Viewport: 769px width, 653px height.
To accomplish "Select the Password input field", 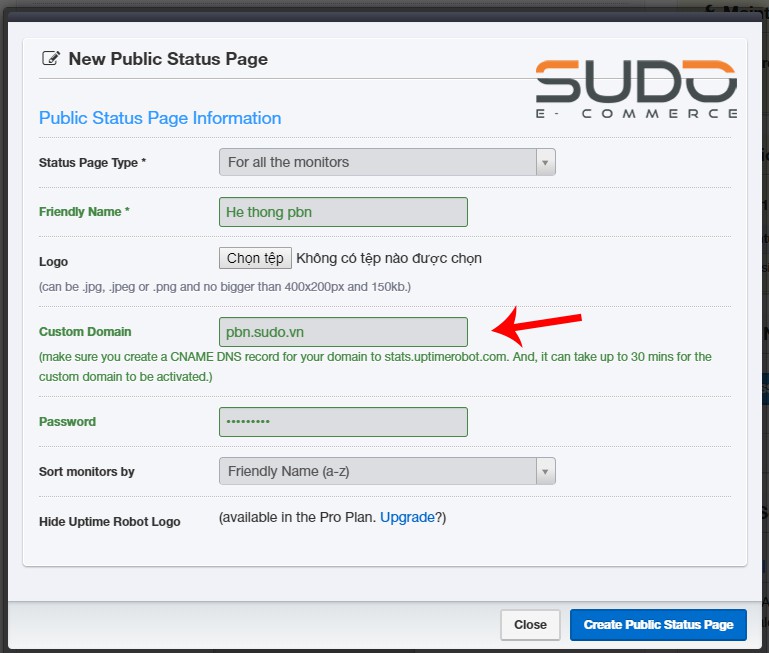I will click(343, 422).
